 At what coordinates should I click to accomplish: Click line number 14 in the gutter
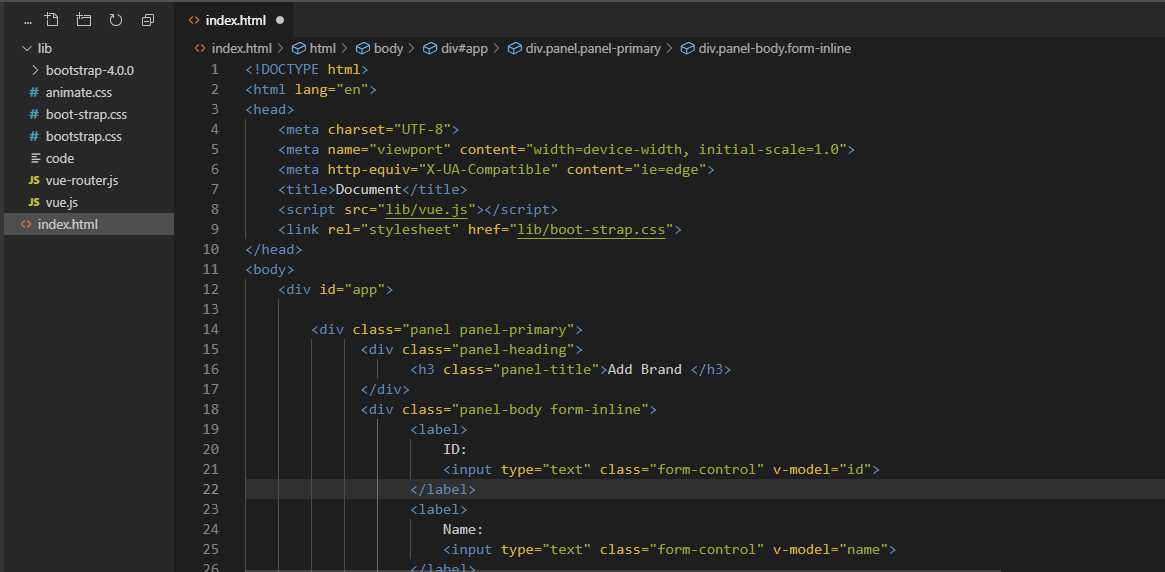(210, 329)
